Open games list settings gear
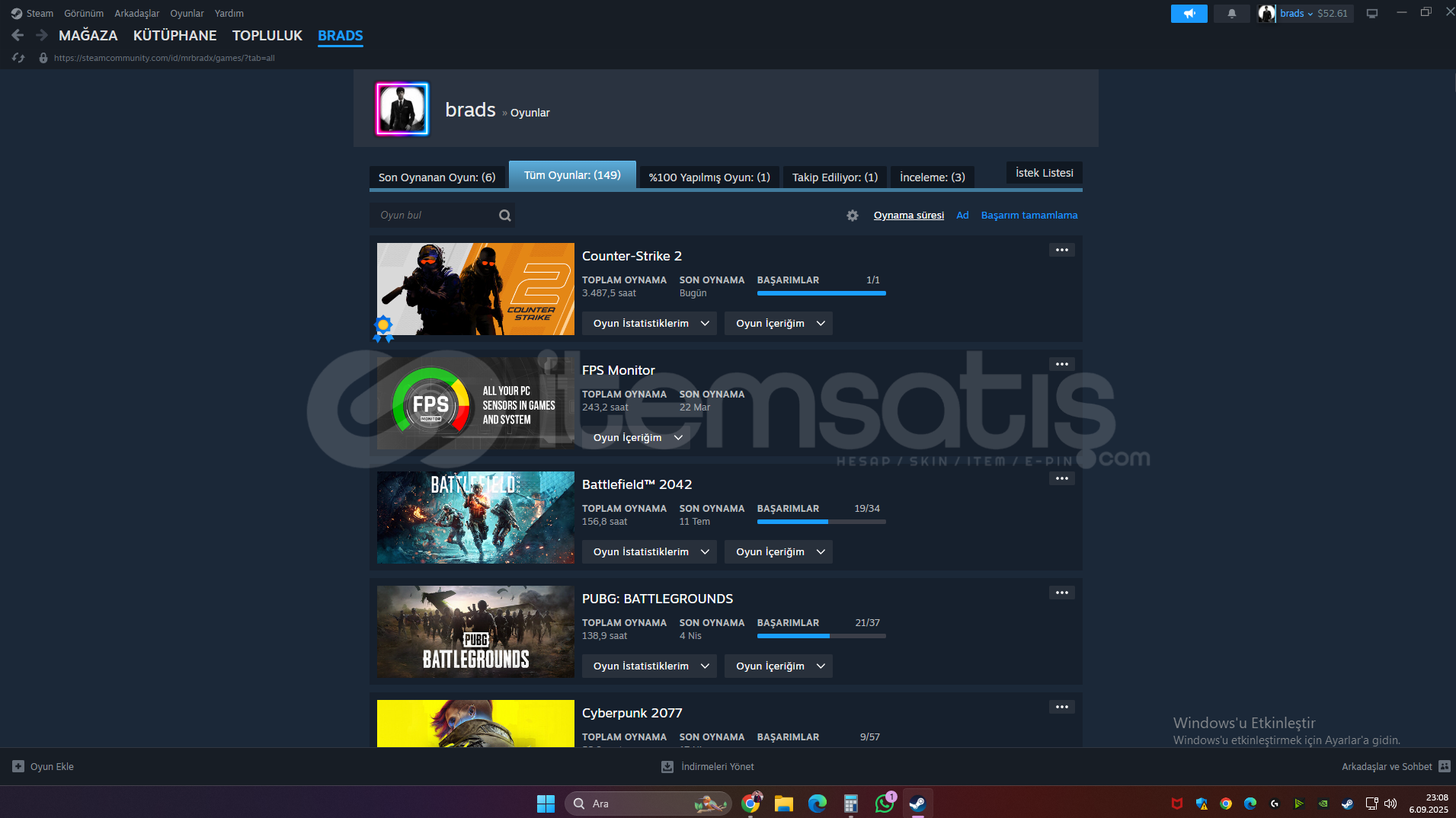 pyautogui.click(x=853, y=216)
